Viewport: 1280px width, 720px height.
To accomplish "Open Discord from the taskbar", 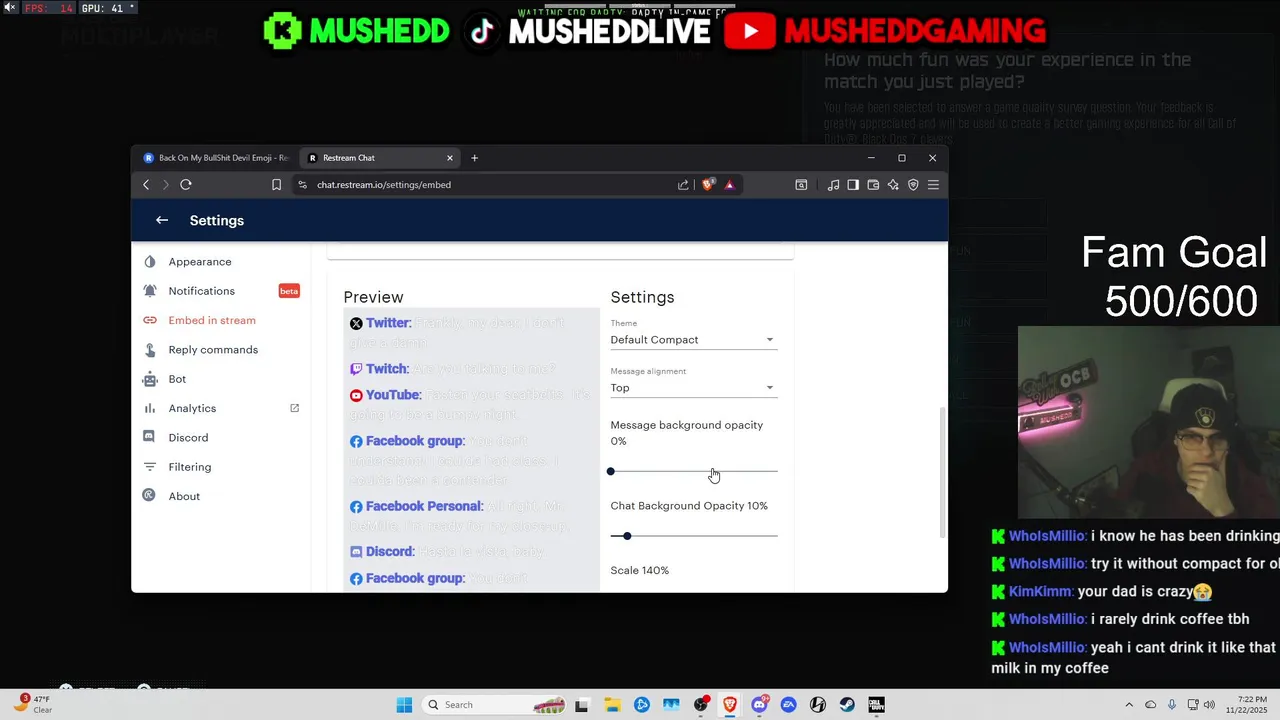I will click(760, 705).
